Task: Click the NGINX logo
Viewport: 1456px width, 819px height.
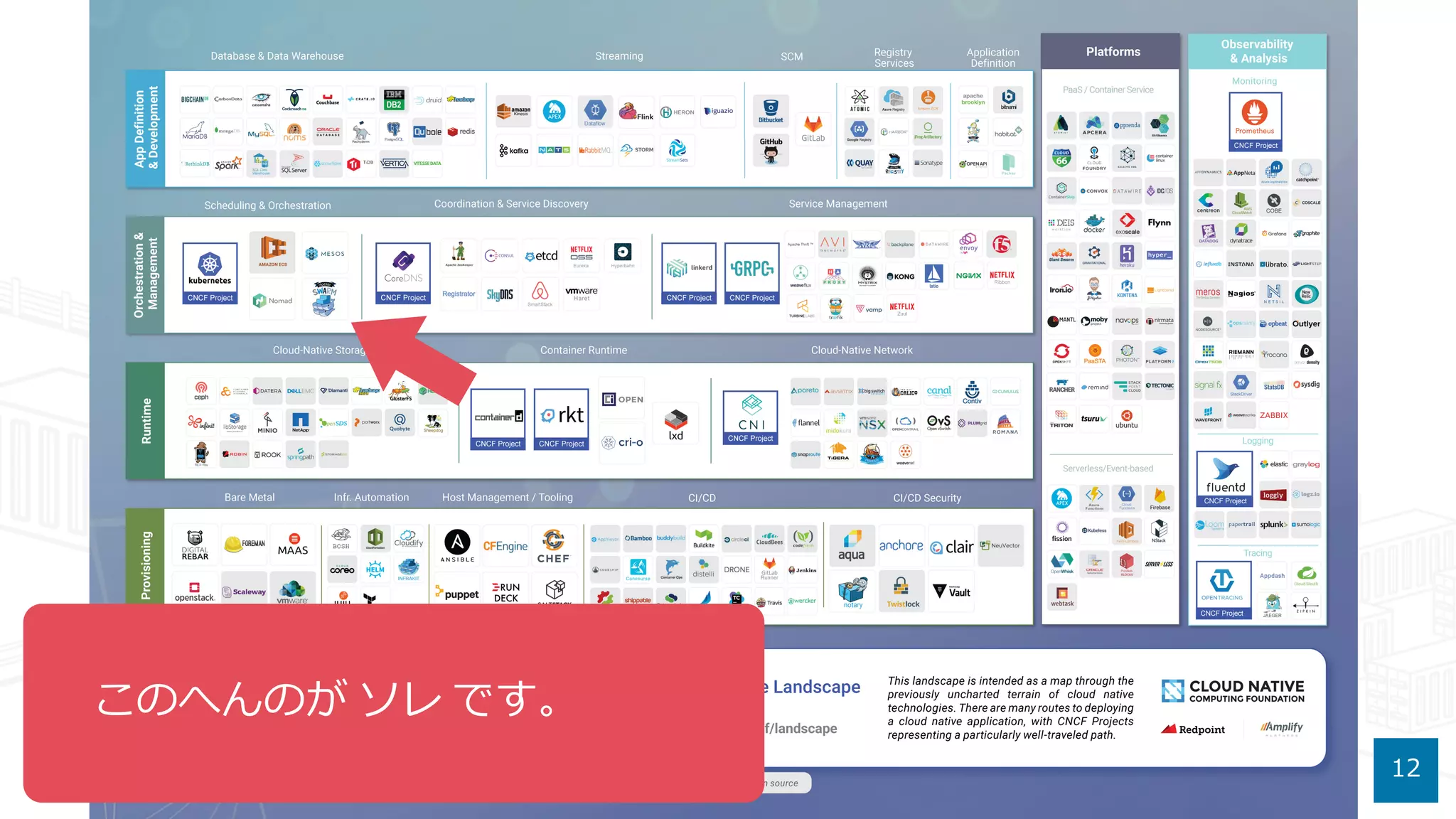Action: [968, 275]
